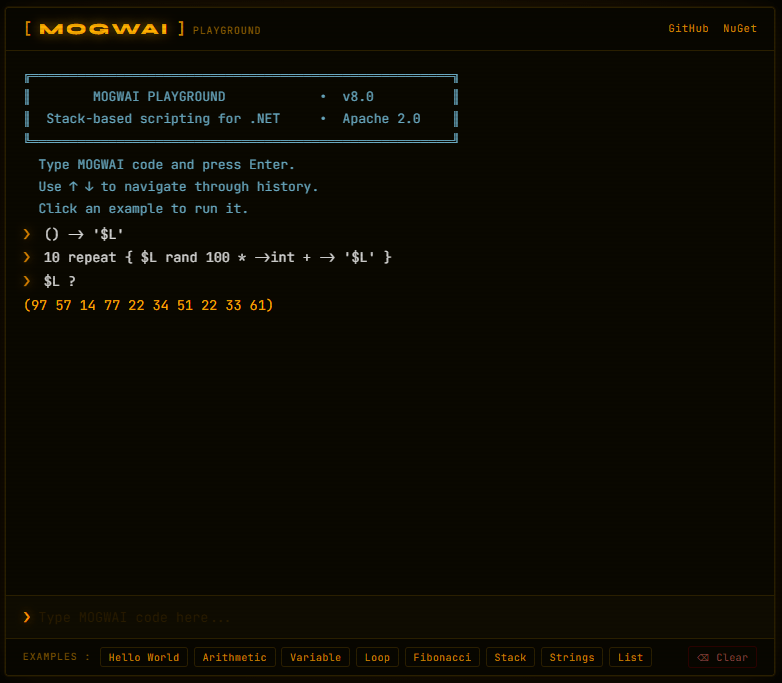Focus the MOGWAI code input field
The height and width of the screenshot is (683, 782).
click(x=399, y=618)
